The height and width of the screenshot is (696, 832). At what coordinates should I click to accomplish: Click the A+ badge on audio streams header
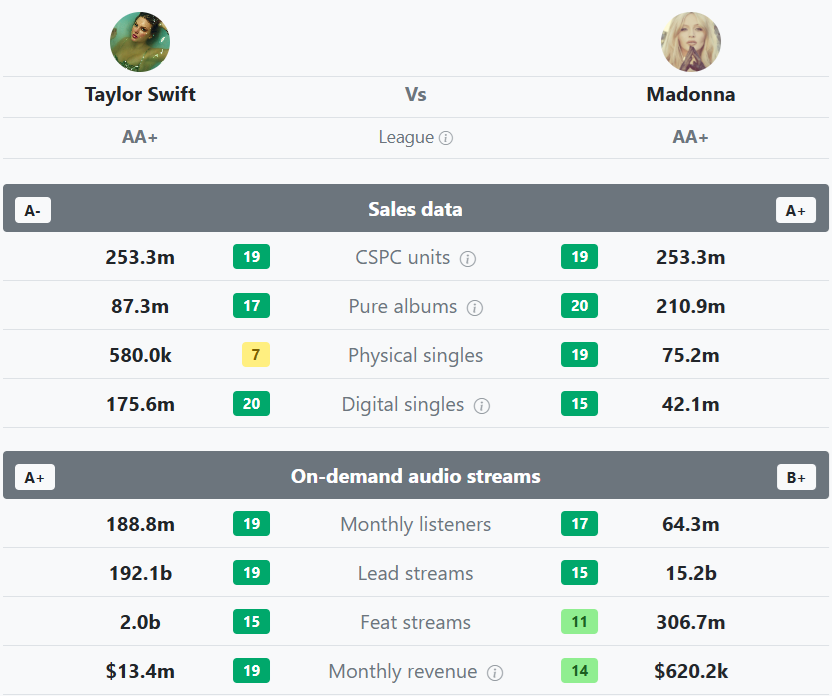pos(34,477)
